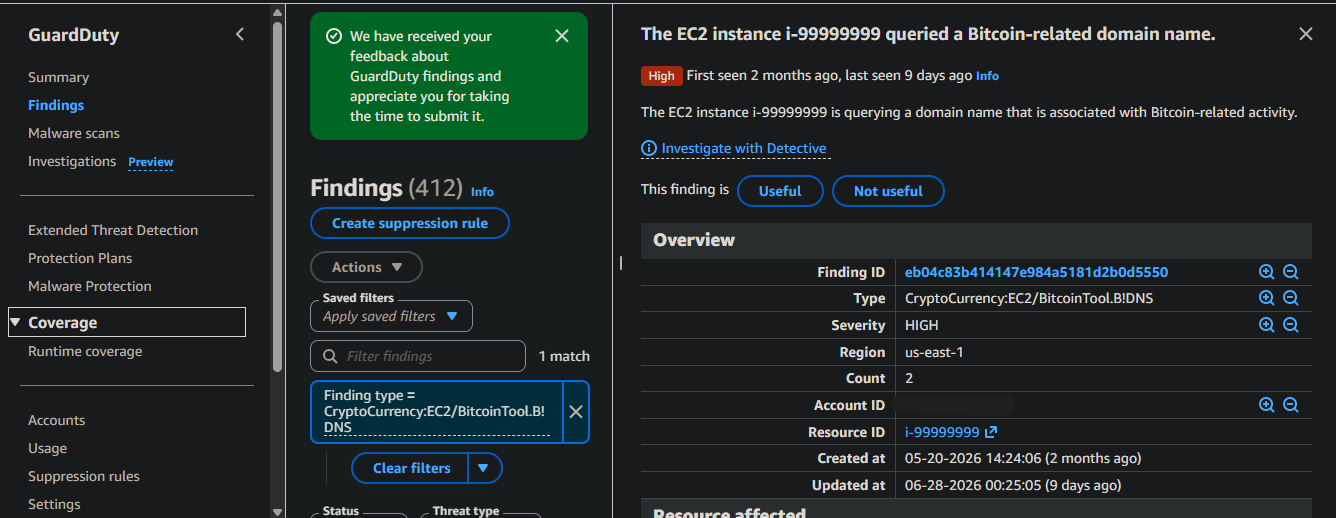This screenshot has height=518, width=1336.
Task: Open Malware Protection page
Action: 90,286
